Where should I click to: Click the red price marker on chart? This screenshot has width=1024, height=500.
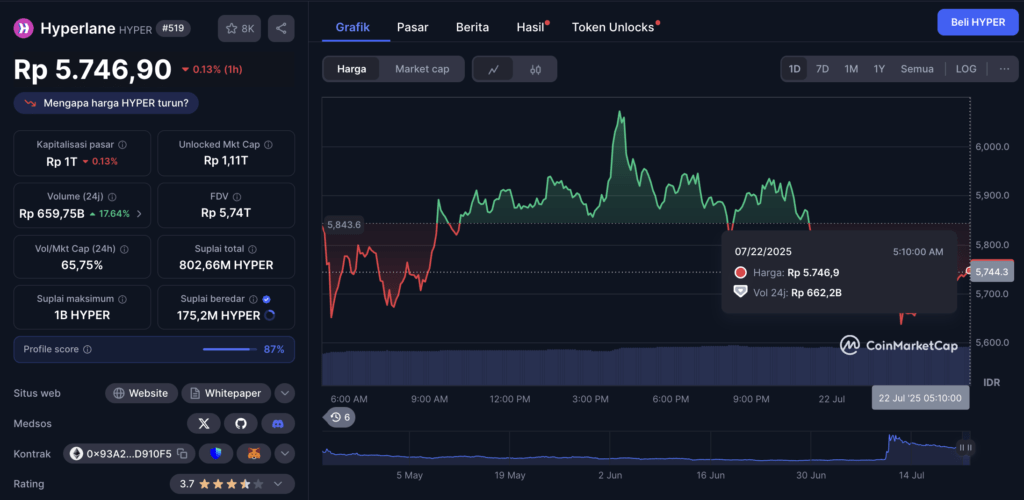click(x=968, y=271)
